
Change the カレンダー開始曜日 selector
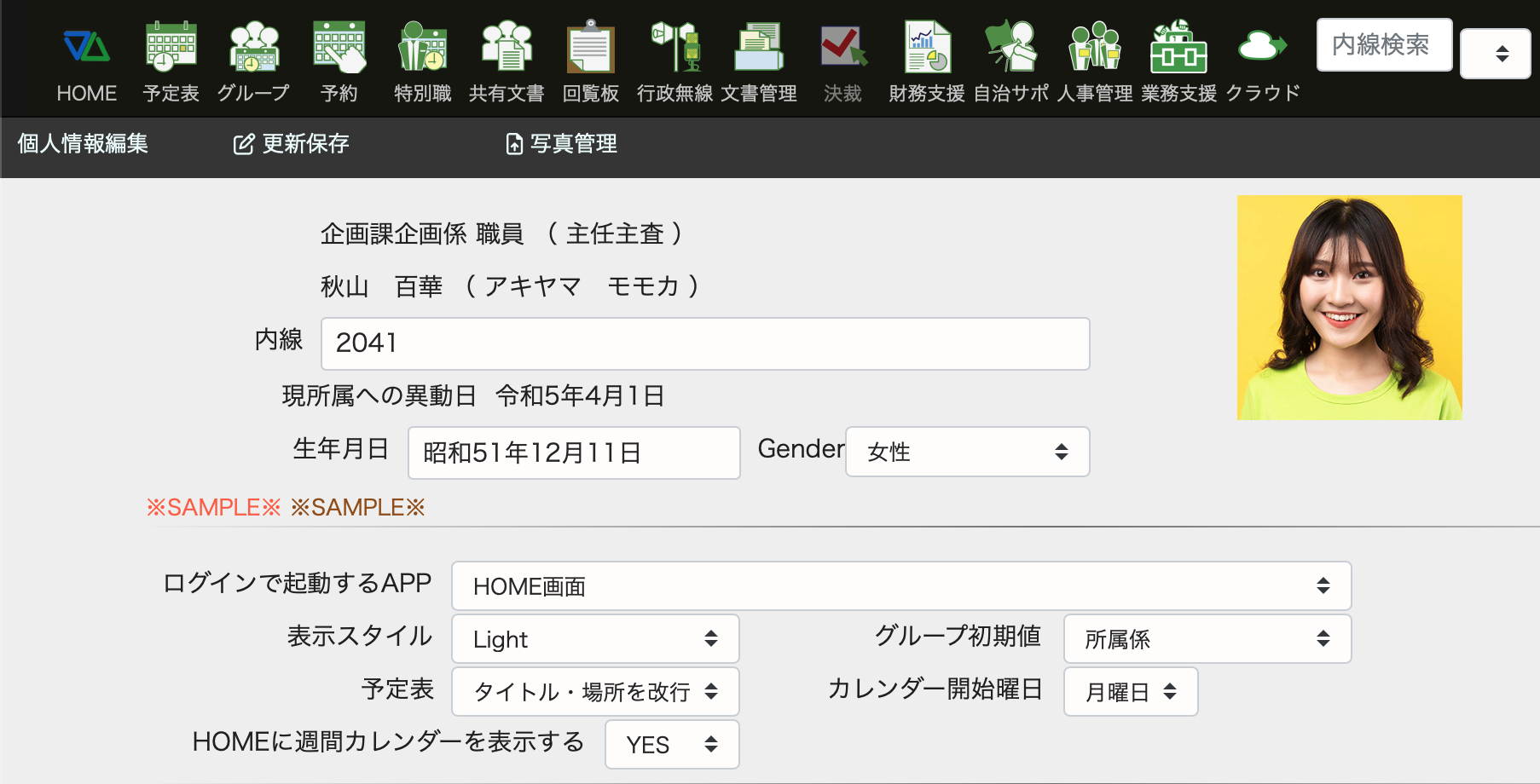(1130, 692)
